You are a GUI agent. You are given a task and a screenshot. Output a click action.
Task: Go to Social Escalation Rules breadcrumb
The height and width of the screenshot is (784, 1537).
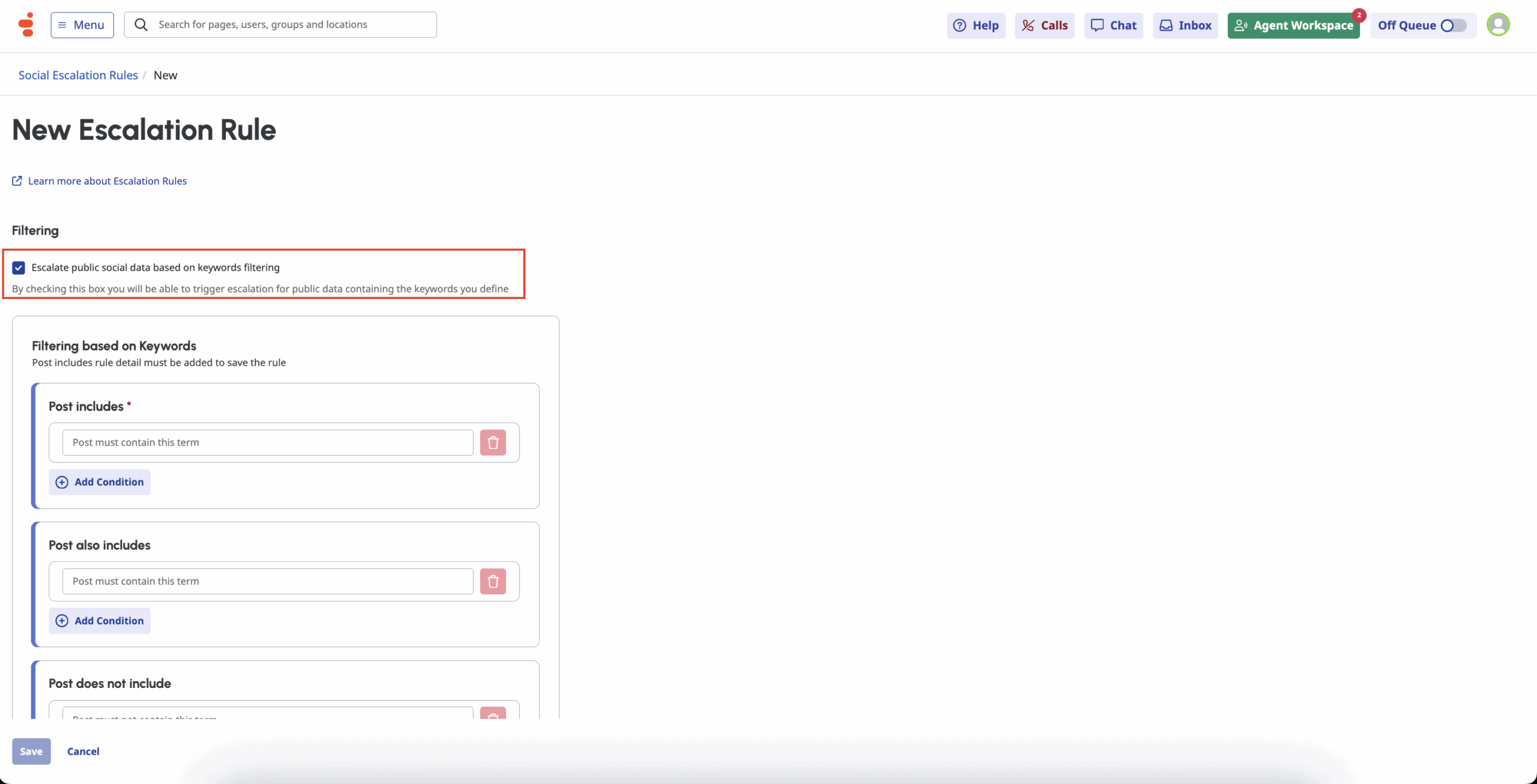tap(78, 75)
